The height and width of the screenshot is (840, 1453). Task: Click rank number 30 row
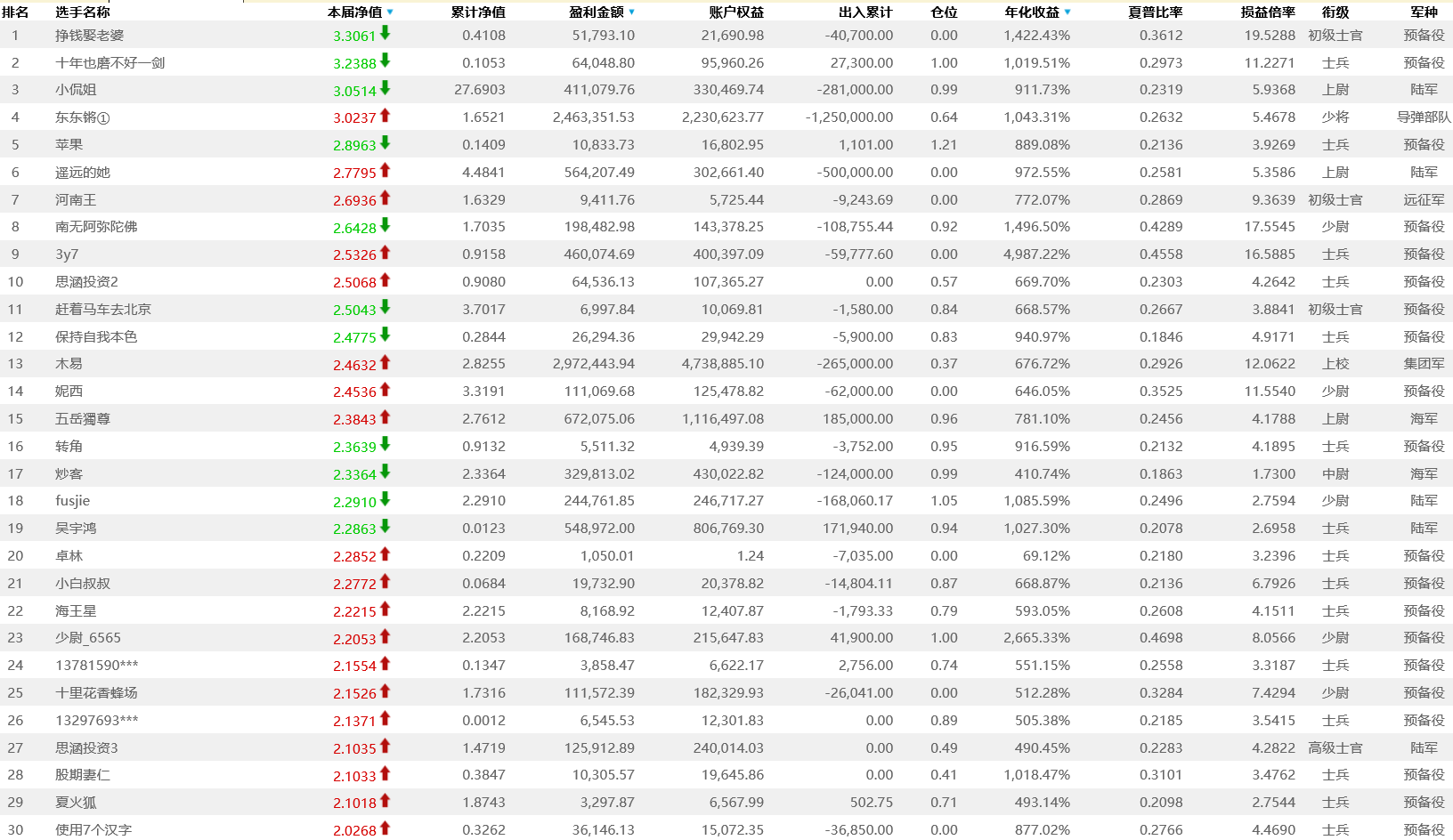15,830
